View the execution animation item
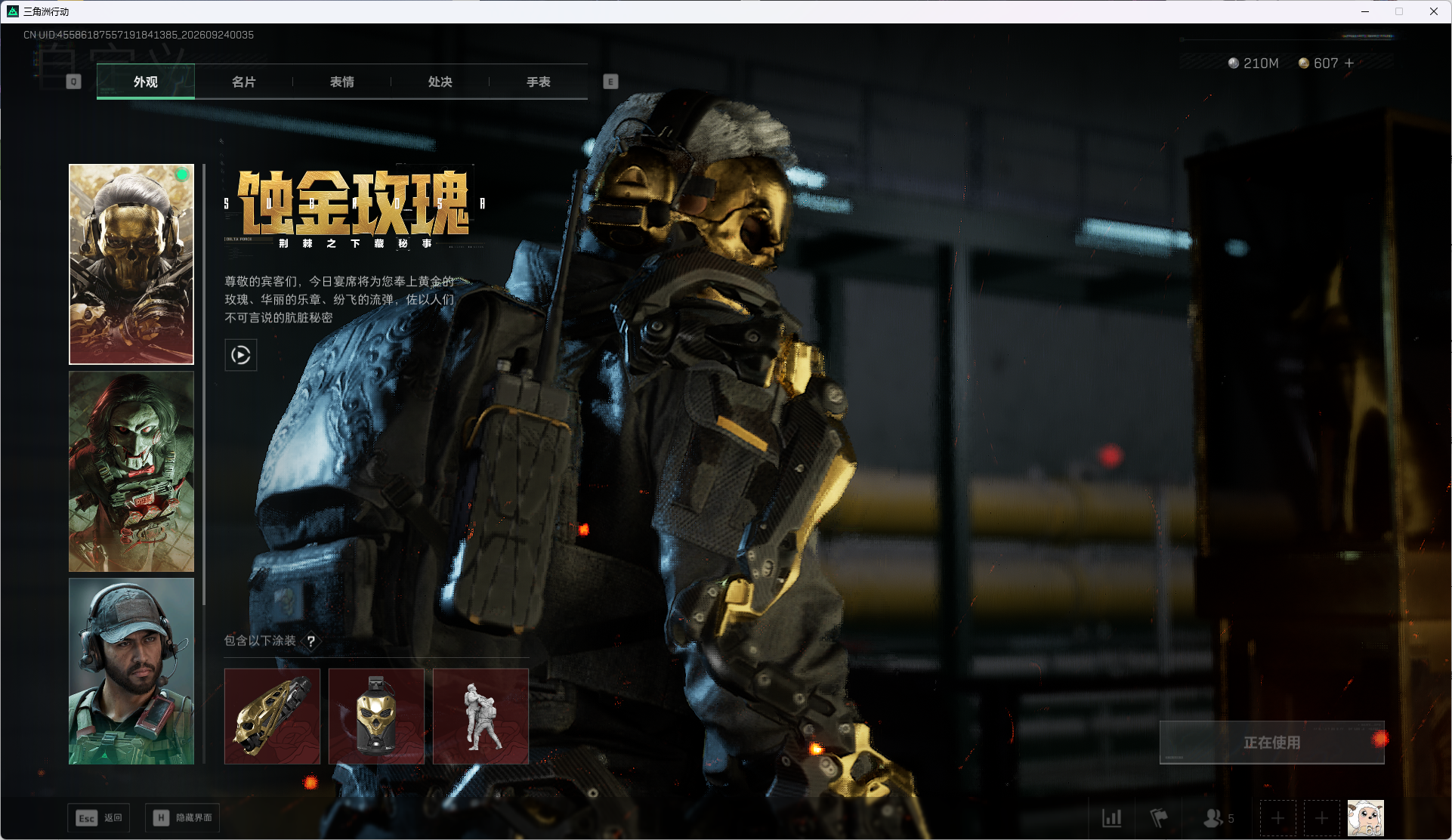Image resolution: width=1452 pixels, height=840 pixels. click(480, 716)
